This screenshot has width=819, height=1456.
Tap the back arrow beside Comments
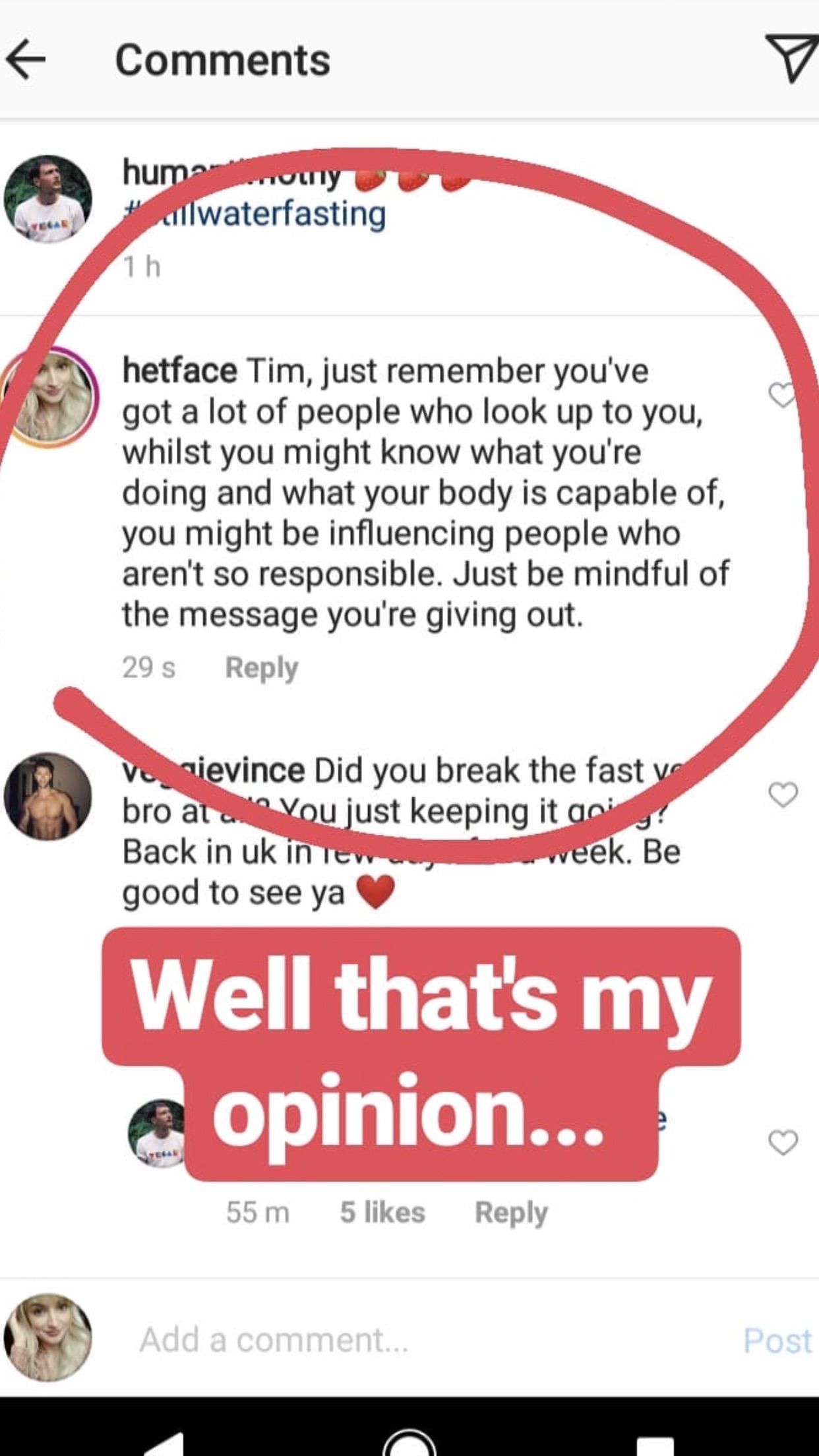point(26,59)
